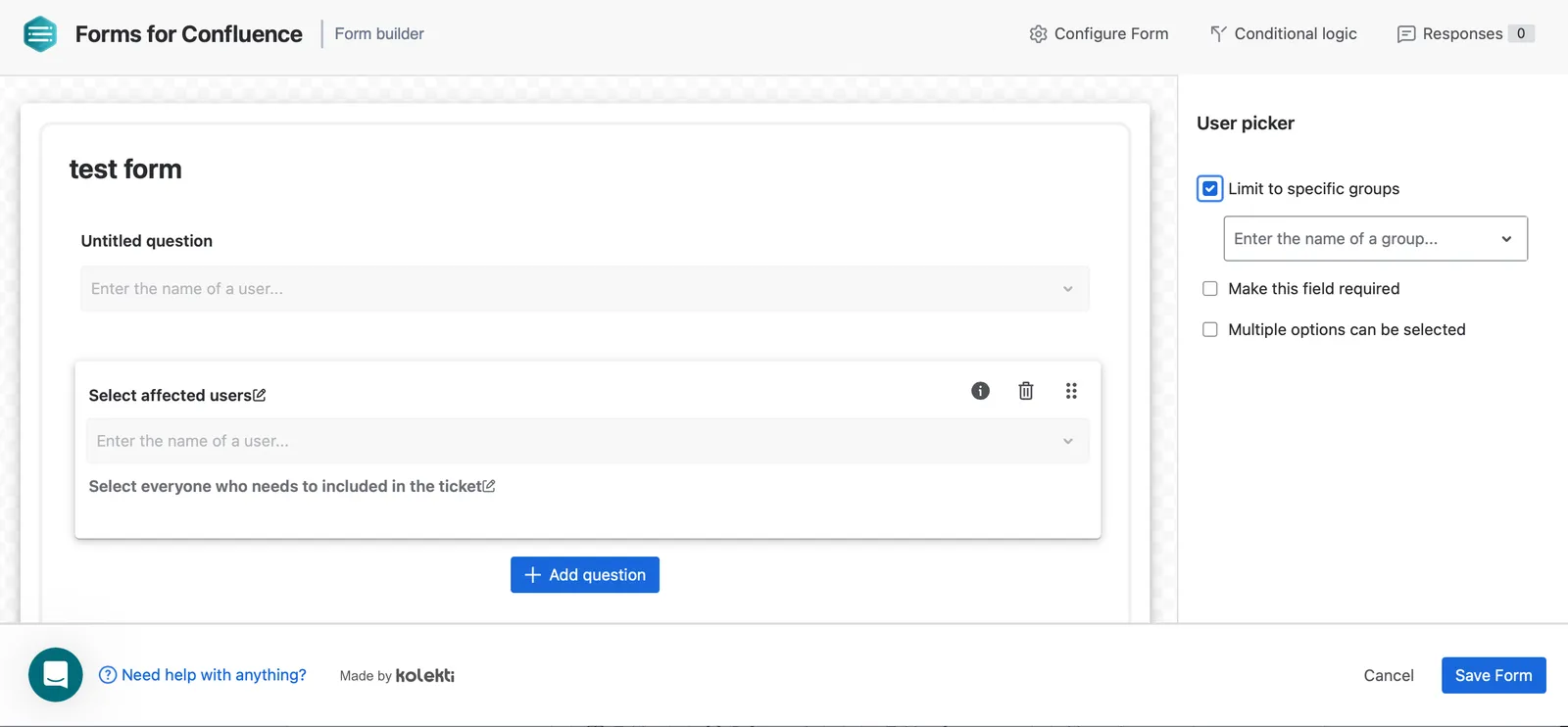Viewport: 1568px width, 727px height.
Task: Open Need help with anything link
Action: [203, 675]
